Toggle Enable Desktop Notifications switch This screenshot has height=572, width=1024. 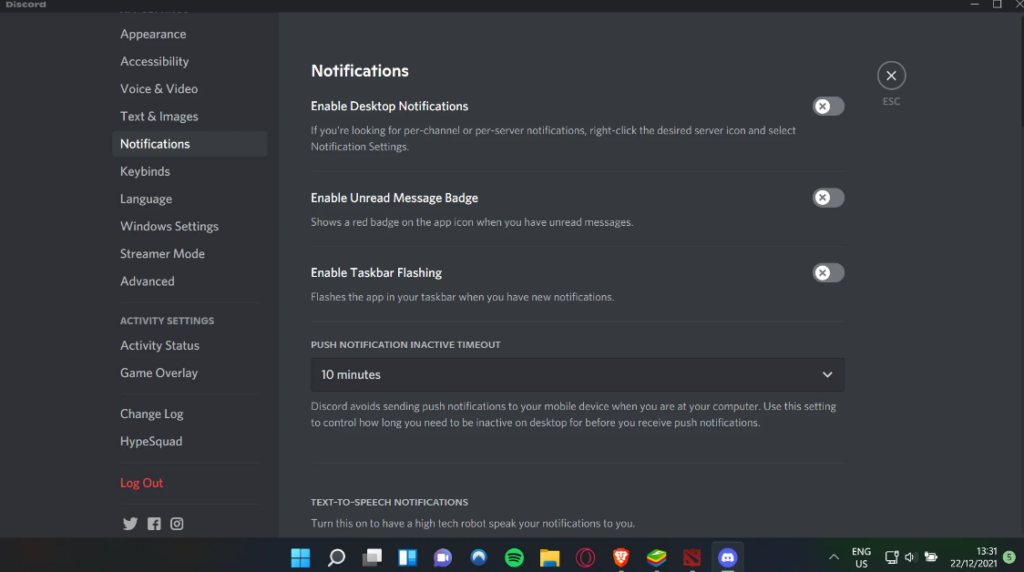pos(828,106)
